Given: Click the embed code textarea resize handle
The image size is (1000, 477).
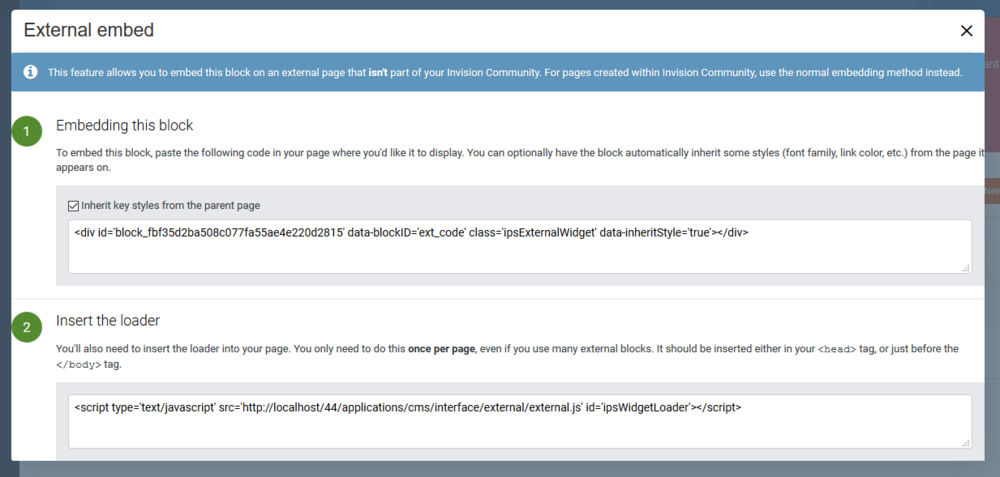Looking at the screenshot, I should (966, 268).
